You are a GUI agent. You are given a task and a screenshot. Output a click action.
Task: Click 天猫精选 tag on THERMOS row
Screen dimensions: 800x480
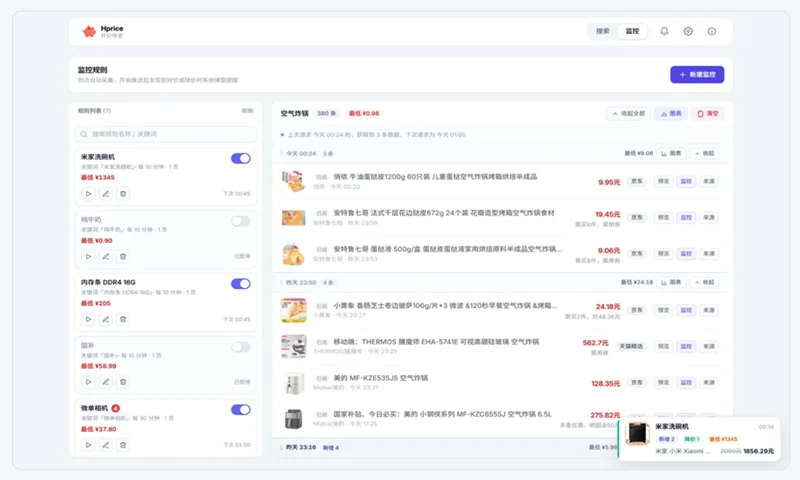click(631, 347)
